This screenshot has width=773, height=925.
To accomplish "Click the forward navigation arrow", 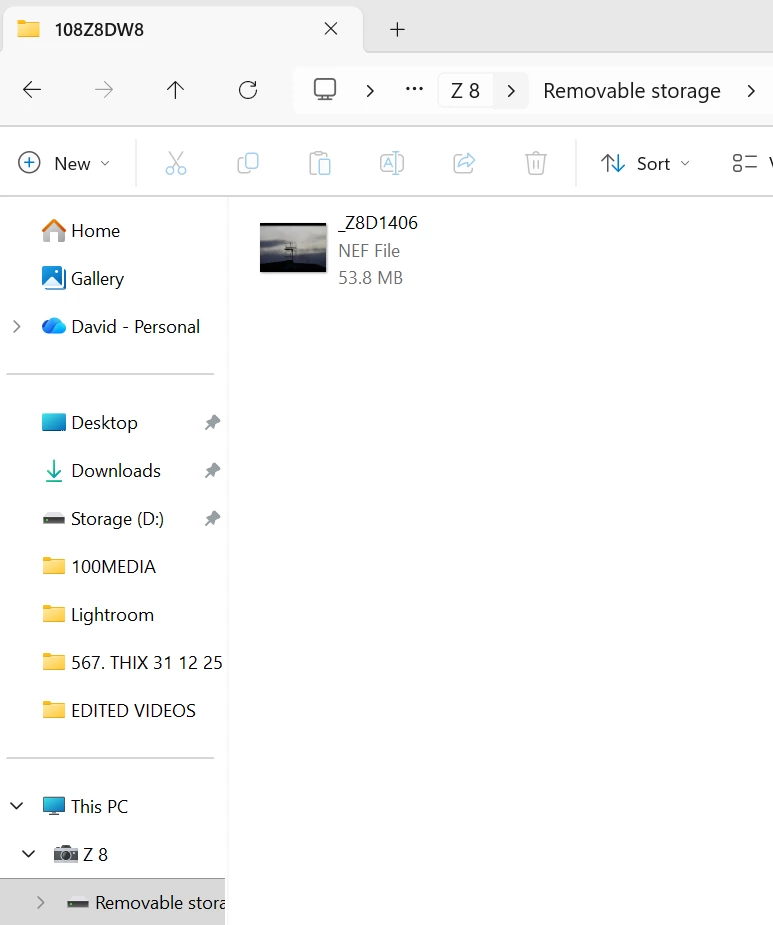I will (104, 90).
